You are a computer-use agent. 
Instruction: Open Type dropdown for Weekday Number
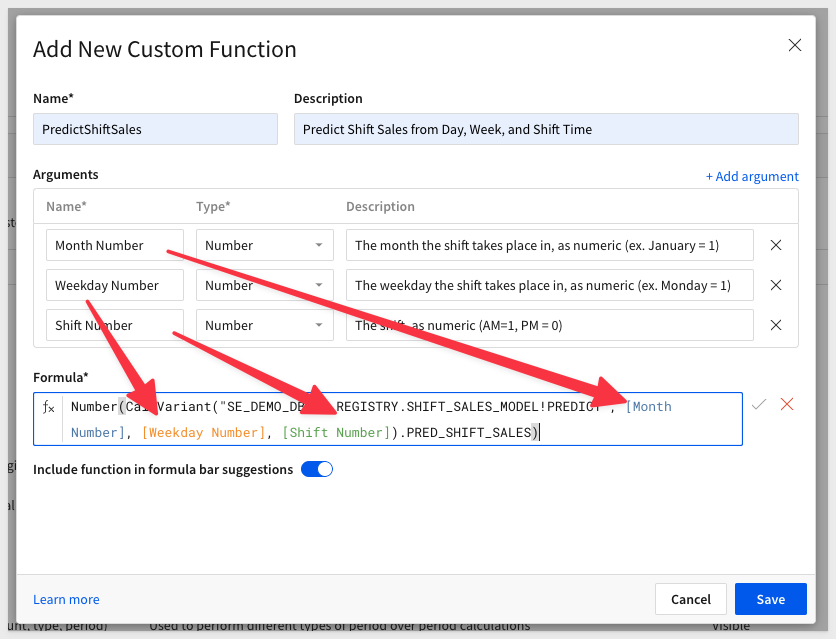click(x=265, y=285)
